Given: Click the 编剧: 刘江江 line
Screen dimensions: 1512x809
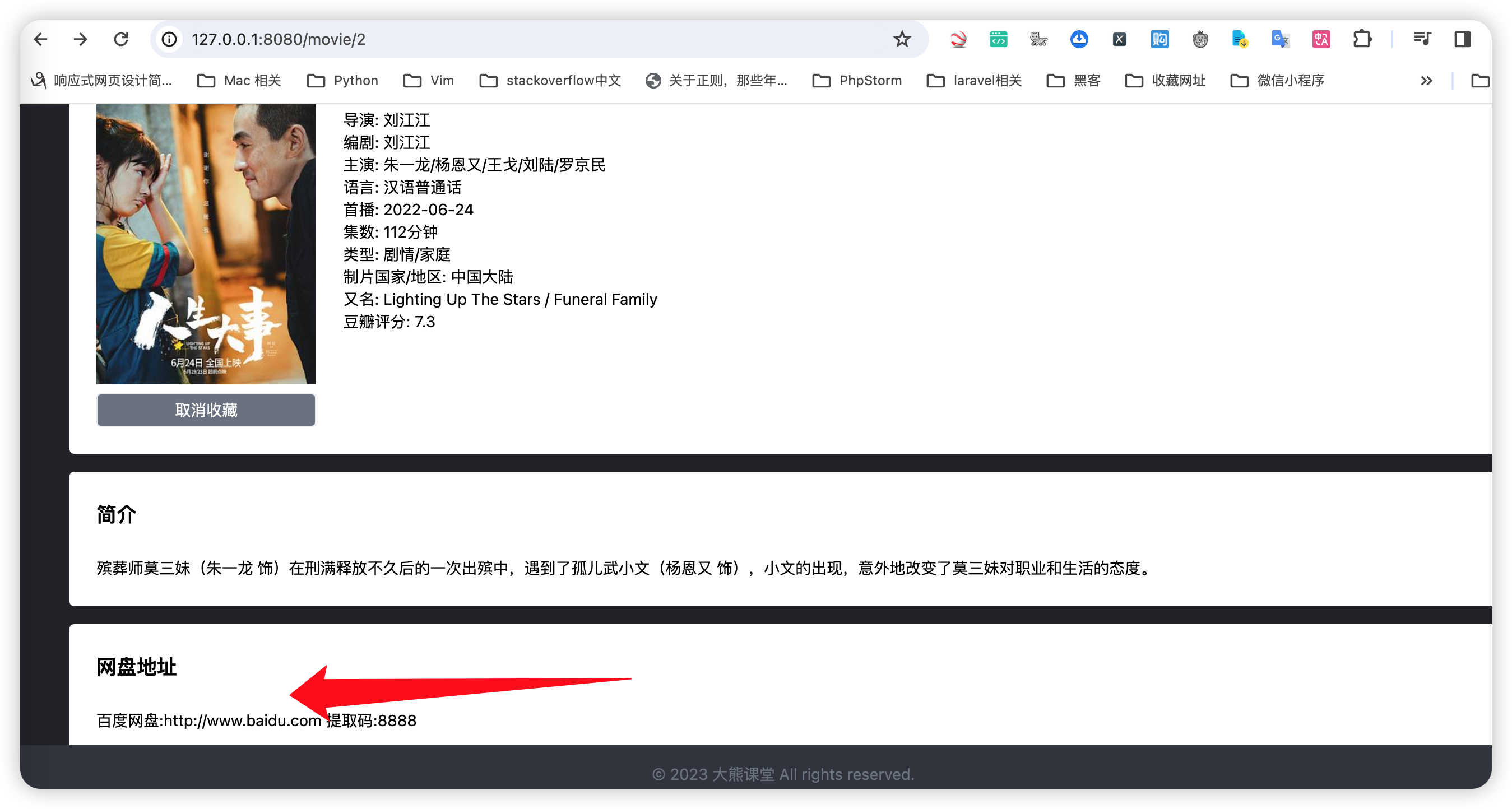Looking at the screenshot, I should click(387, 142).
